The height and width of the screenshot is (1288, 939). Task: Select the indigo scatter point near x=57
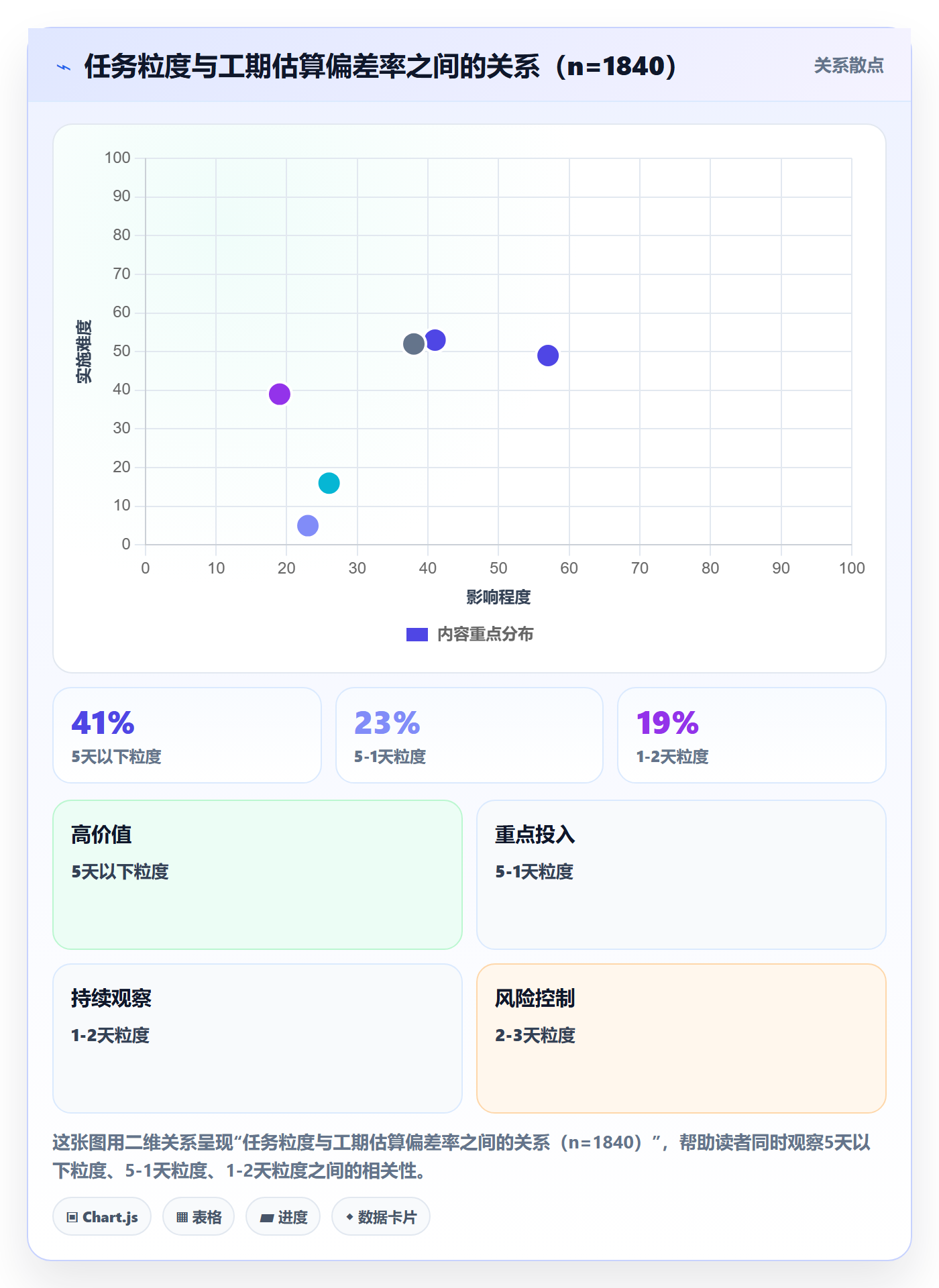(548, 356)
